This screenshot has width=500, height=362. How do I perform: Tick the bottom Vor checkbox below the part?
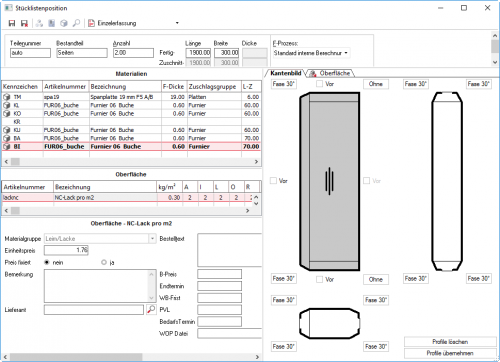coord(319,279)
